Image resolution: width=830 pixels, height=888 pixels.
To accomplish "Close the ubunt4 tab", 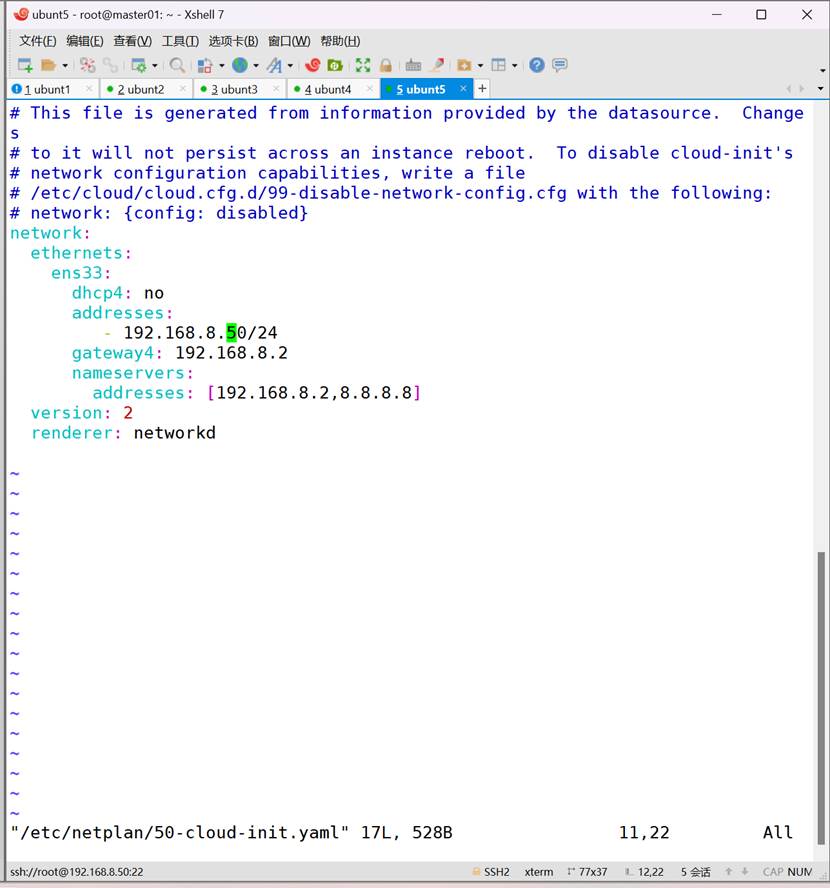I will [x=369, y=88].
